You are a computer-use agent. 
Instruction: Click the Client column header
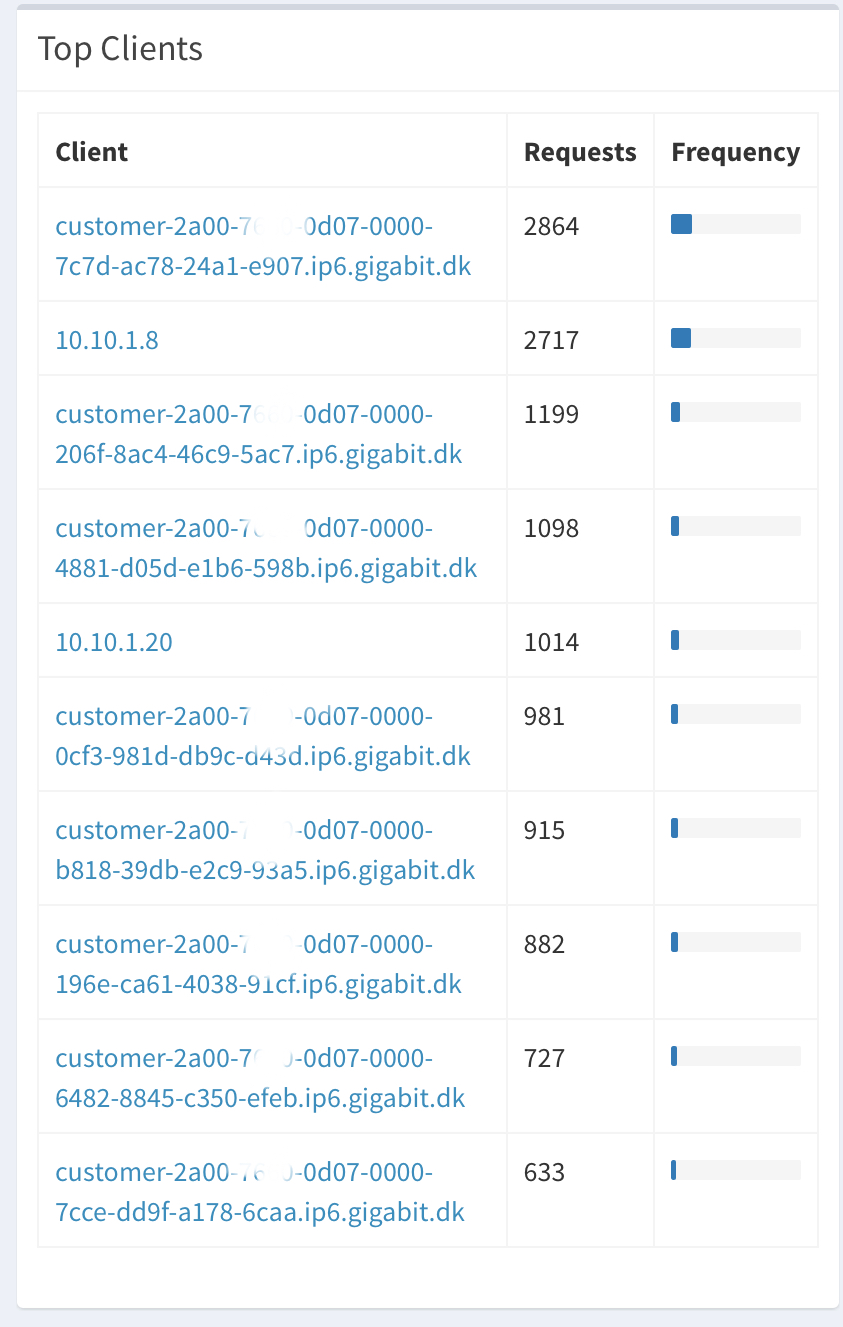click(x=92, y=151)
